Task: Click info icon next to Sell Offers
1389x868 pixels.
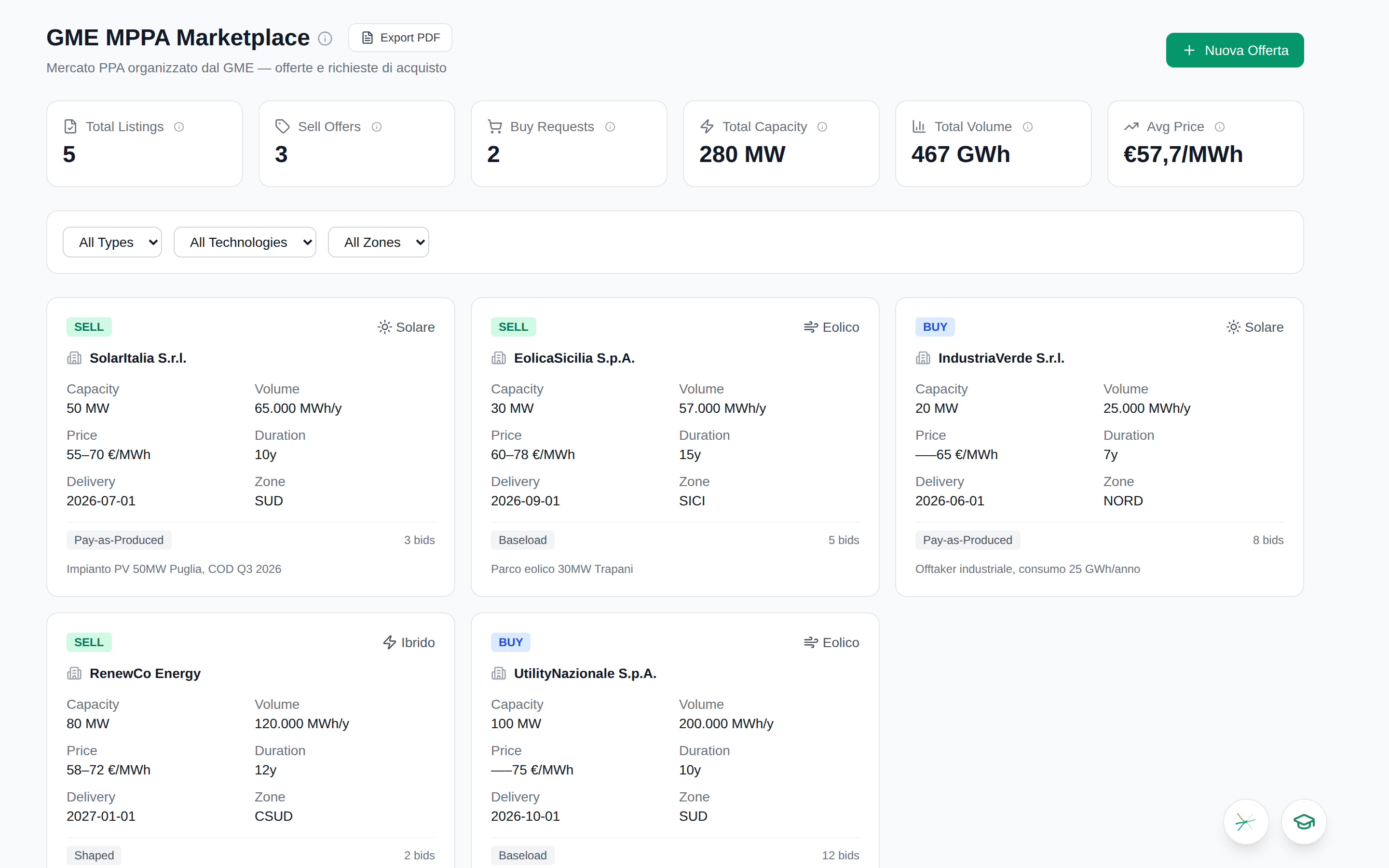Action: 377,127
